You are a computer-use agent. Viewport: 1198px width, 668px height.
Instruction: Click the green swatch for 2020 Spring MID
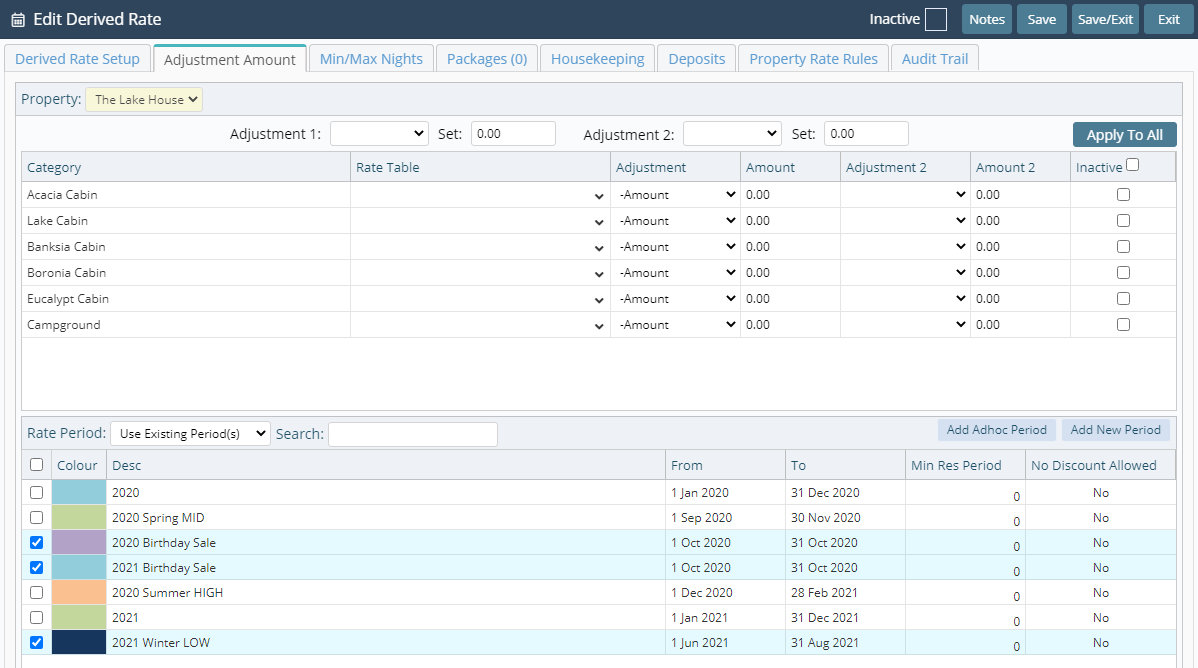(x=79, y=517)
